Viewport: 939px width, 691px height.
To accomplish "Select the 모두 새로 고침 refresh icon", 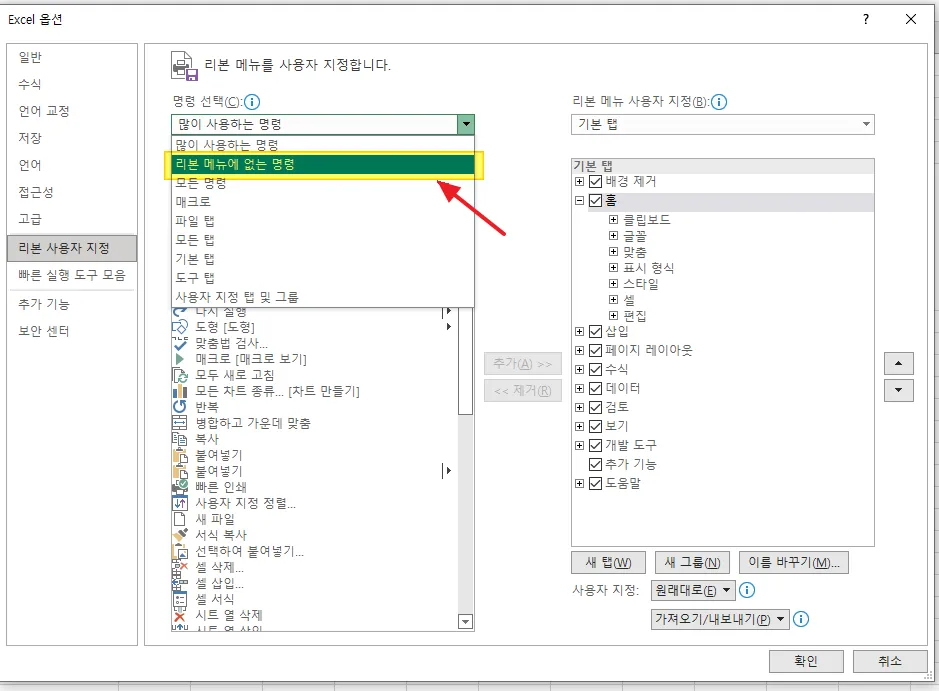I will tap(179, 375).
